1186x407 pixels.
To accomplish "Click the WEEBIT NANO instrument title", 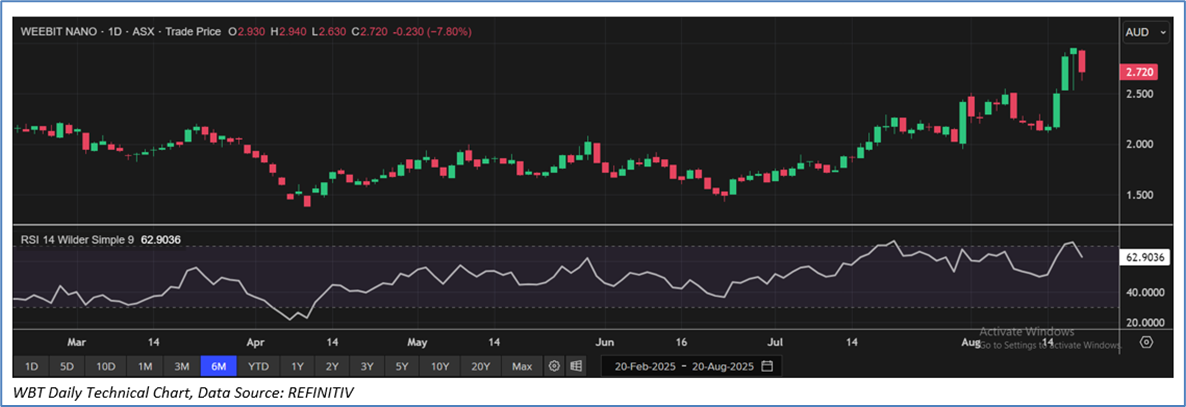I will tap(58, 32).
